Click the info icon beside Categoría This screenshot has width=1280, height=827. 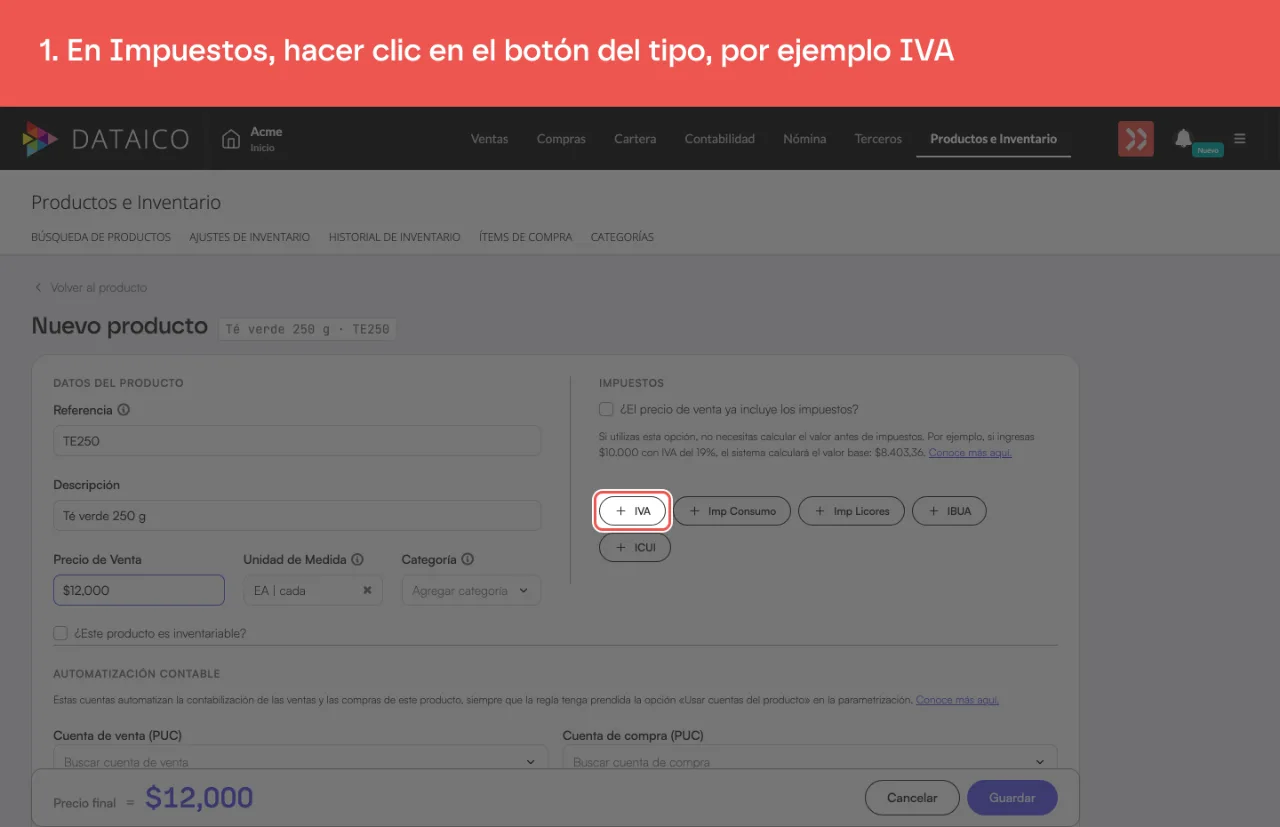coord(467,560)
